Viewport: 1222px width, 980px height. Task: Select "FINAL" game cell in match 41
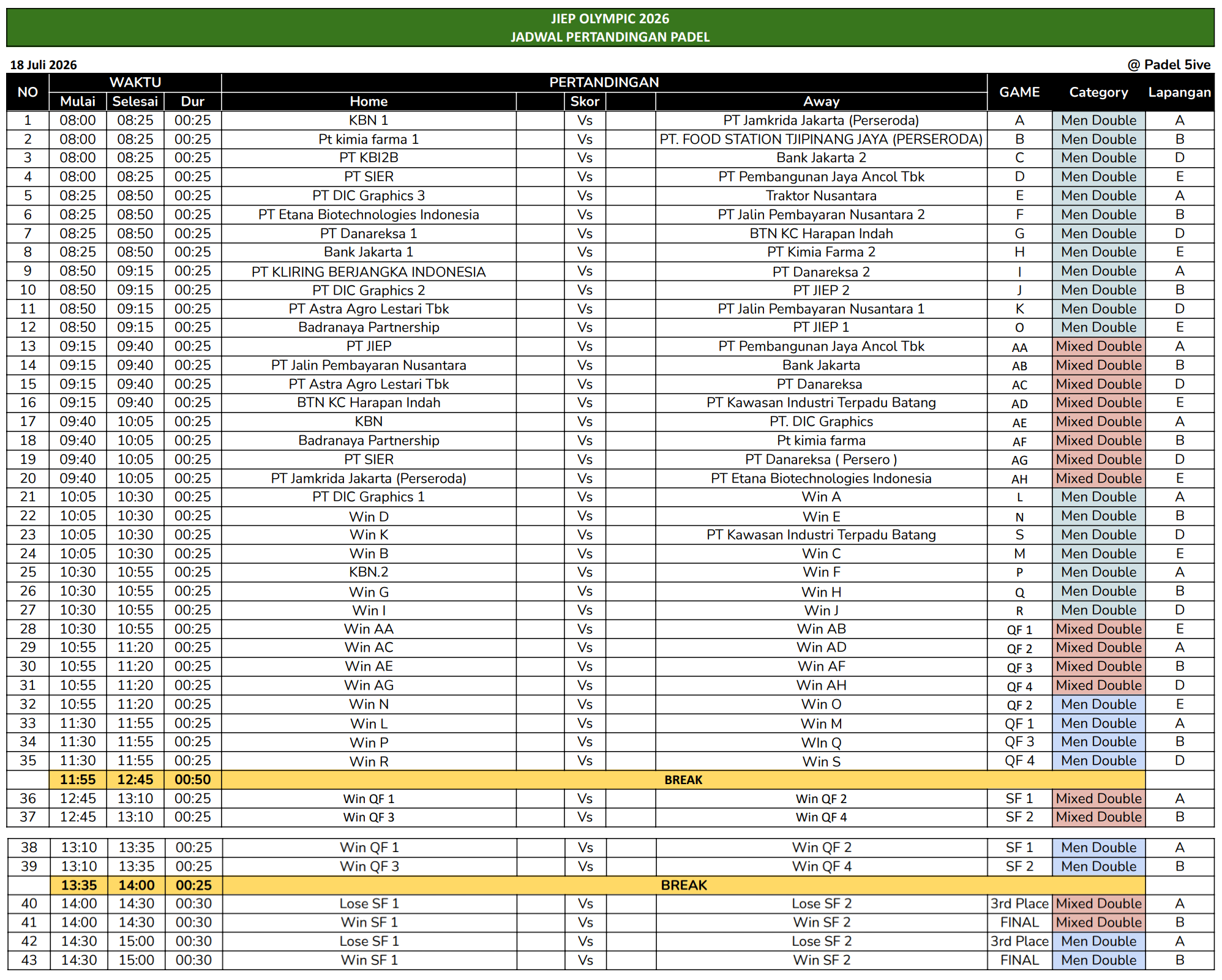[x=1019, y=922]
